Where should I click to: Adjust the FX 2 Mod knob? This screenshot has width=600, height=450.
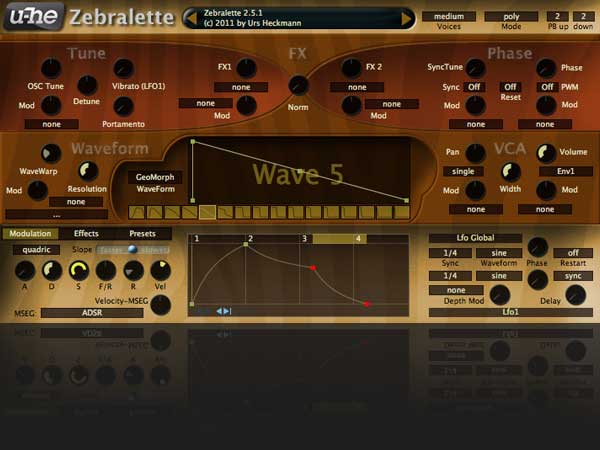click(351, 106)
